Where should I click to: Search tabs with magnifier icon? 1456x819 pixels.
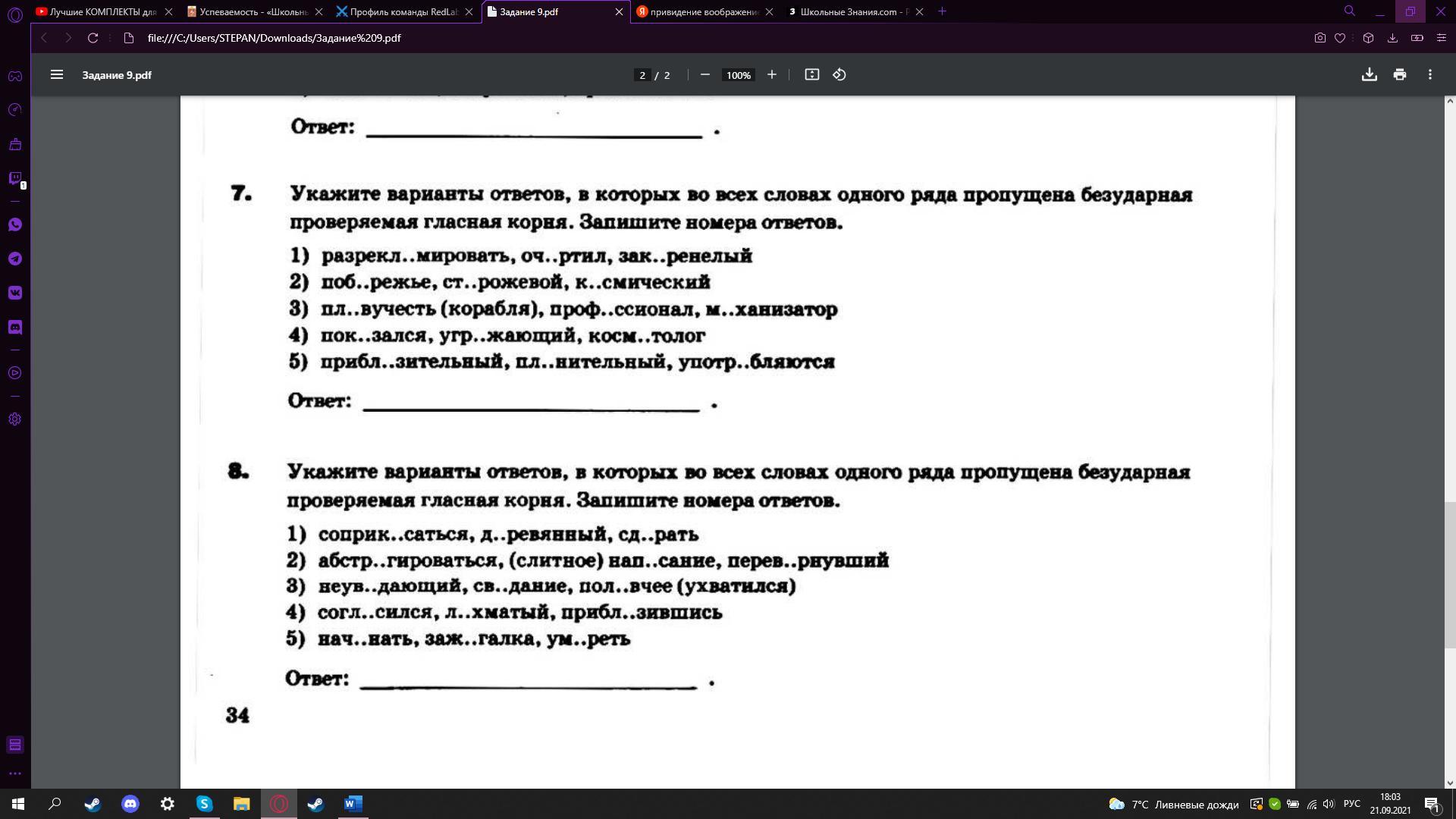[1349, 11]
